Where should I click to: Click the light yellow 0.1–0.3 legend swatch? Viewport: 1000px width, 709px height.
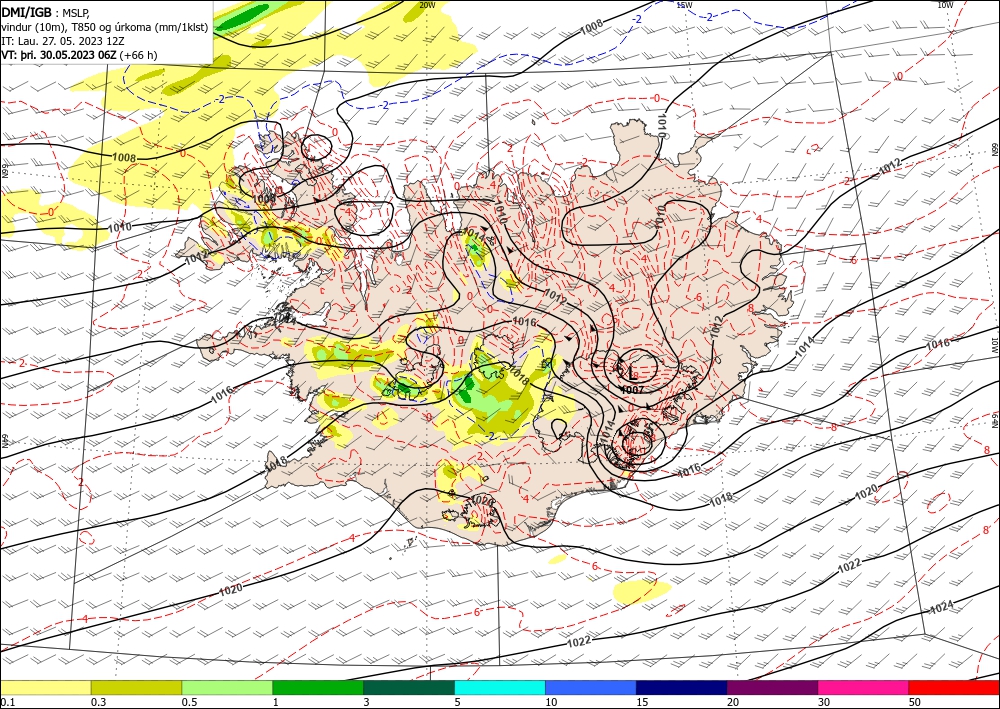(x=45, y=687)
